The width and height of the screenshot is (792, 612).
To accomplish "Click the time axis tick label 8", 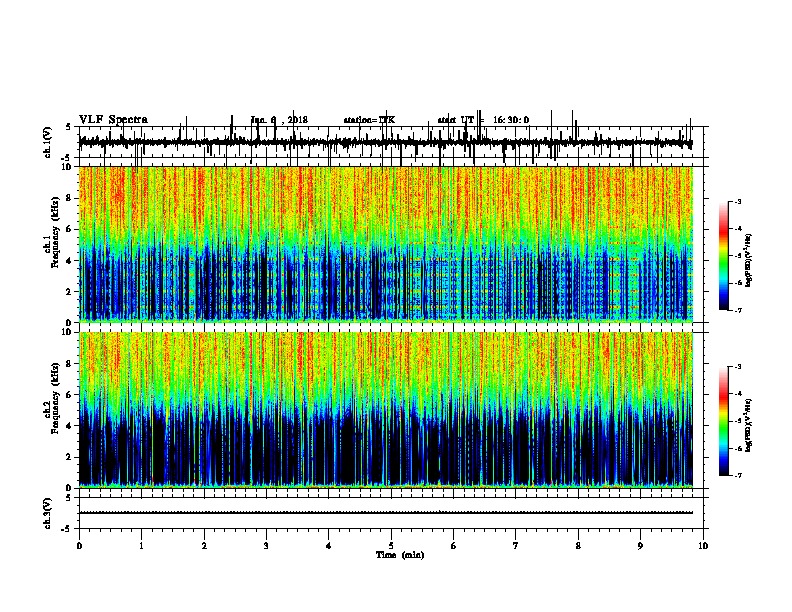I will 578,545.
